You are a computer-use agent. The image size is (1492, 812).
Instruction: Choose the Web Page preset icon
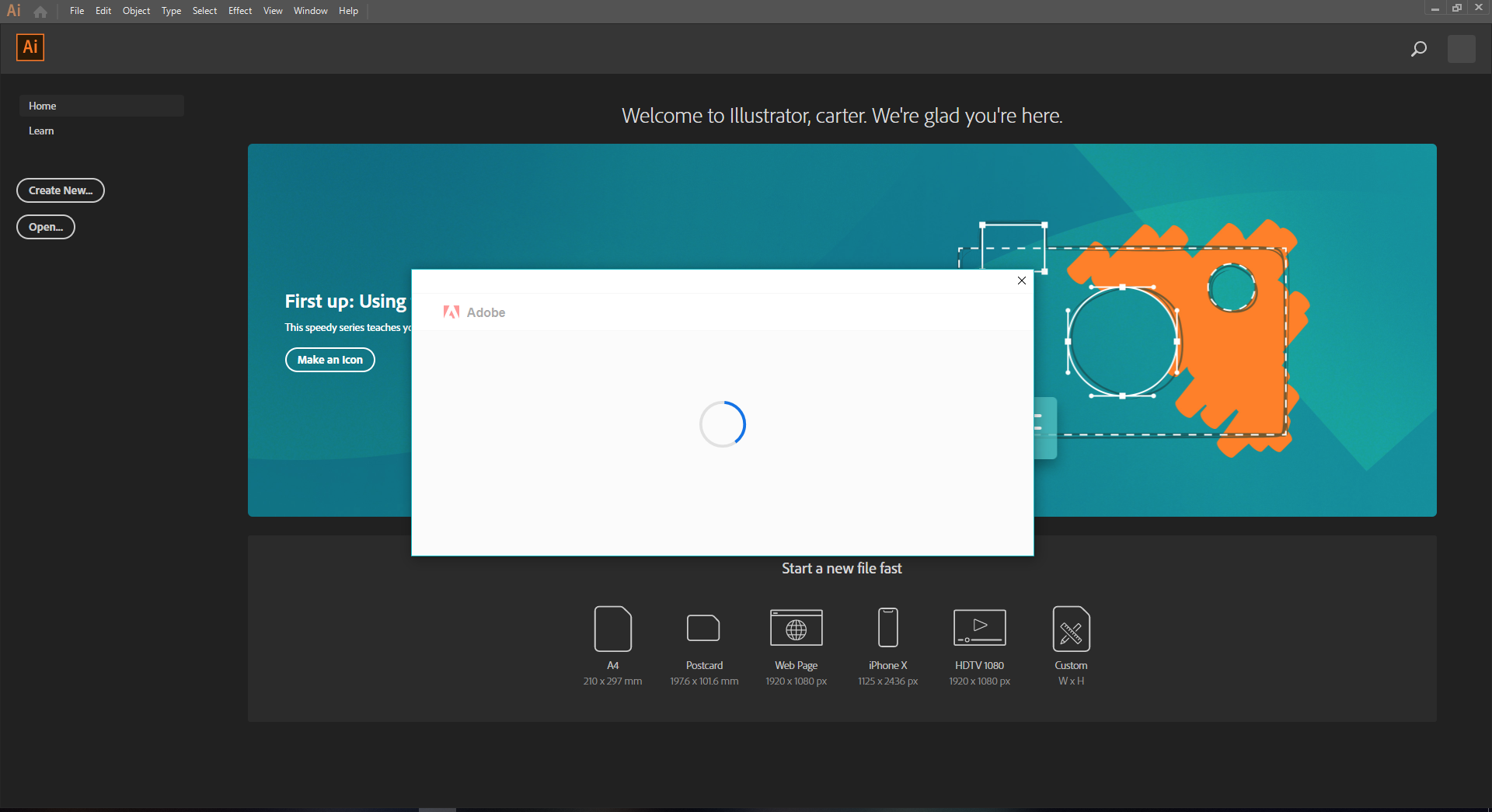[x=797, y=628]
